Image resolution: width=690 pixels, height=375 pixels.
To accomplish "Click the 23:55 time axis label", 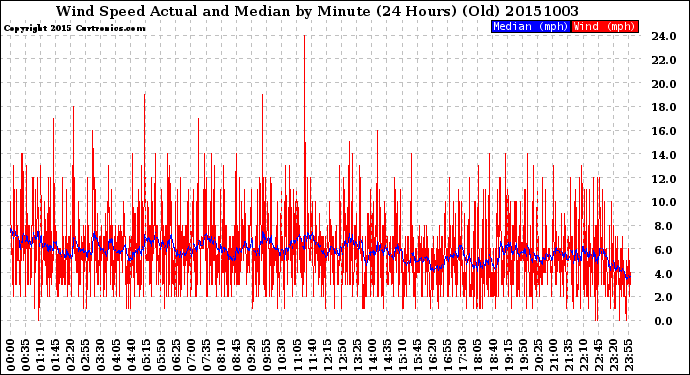I will [x=628, y=355].
